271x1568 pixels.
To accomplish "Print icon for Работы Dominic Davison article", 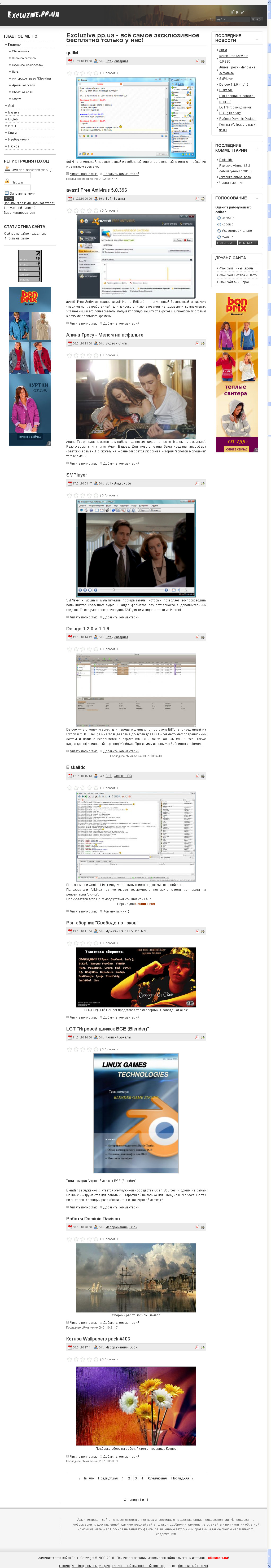I will (203, 1227).
